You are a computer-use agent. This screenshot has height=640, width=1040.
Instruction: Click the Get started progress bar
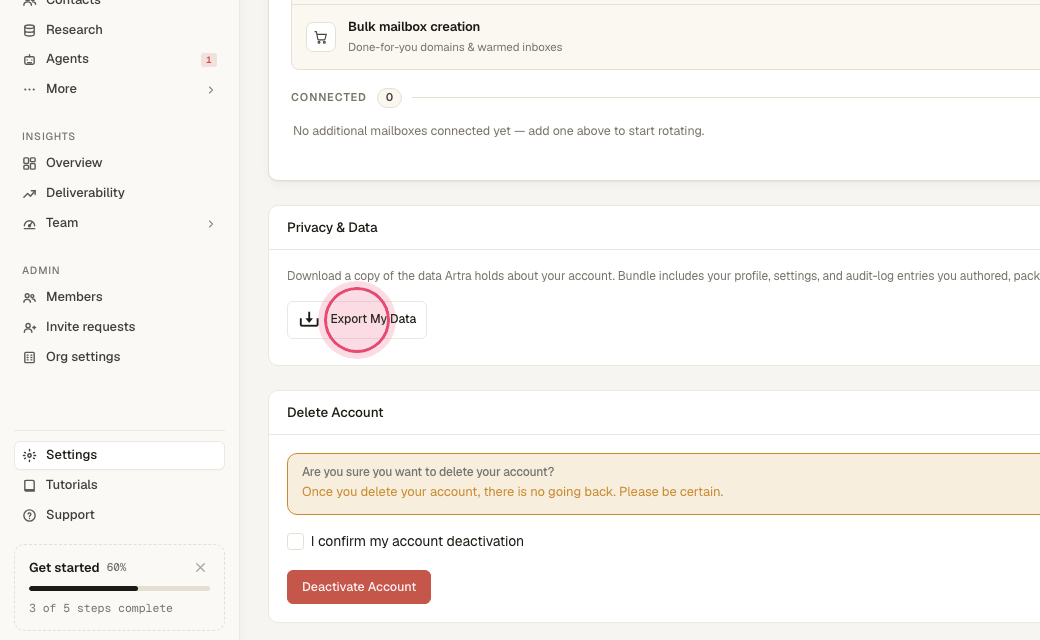click(119, 588)
